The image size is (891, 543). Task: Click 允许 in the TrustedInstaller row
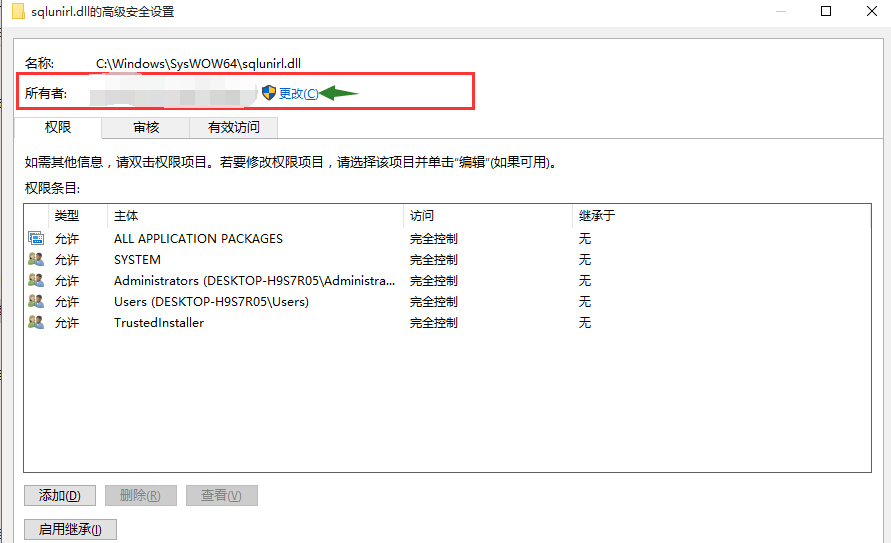pos(66,323)
